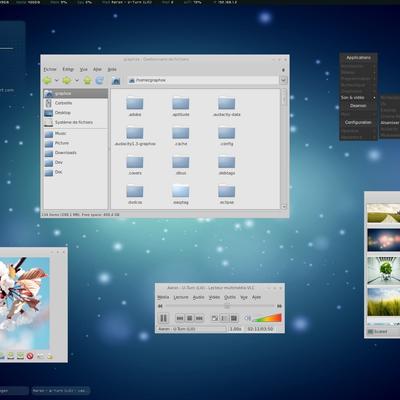Click the red delete icon in image viewer
Image resolution: width=400 pixels, height=400 pixels.
click(30, 356)
